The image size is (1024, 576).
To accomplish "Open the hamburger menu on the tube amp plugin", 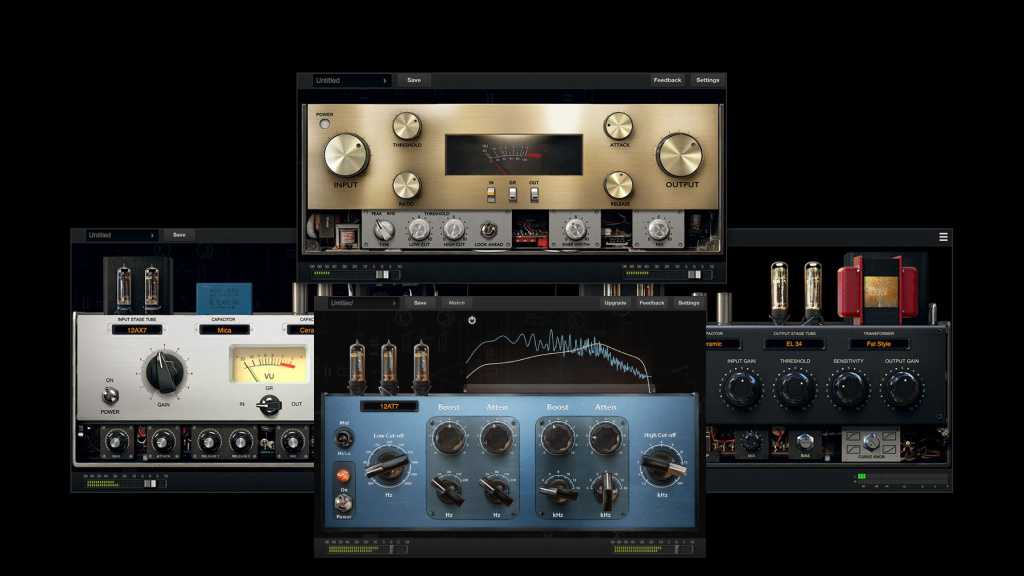I will click(943, 237).
